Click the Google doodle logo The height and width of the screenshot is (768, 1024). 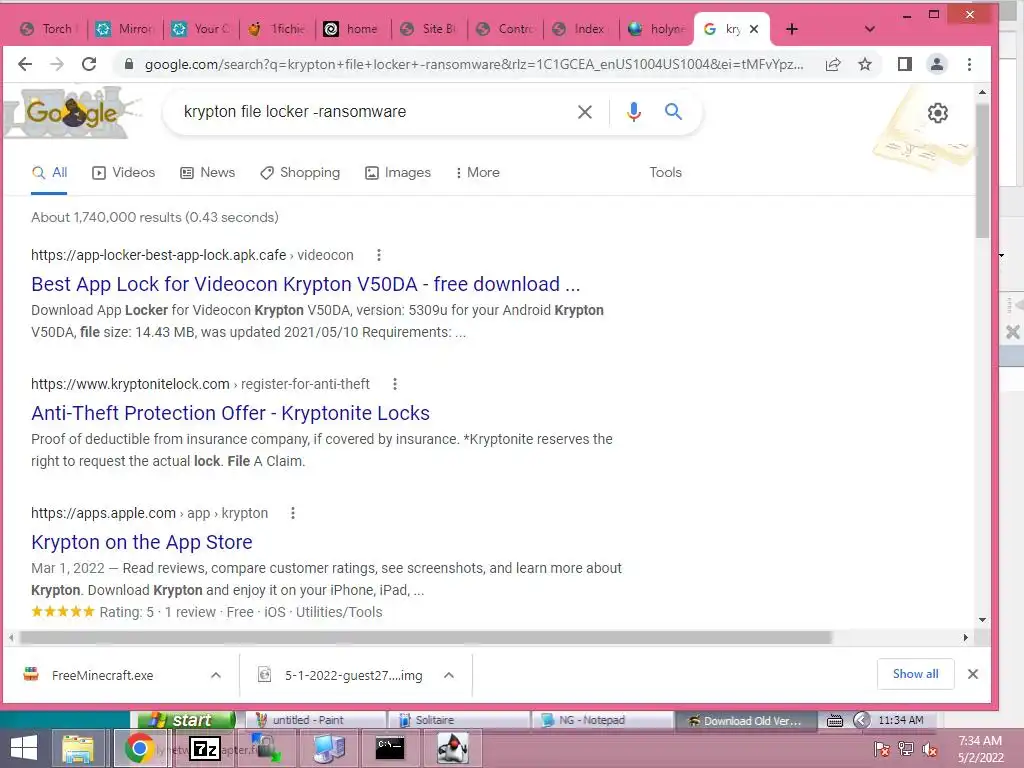(72, 112)
